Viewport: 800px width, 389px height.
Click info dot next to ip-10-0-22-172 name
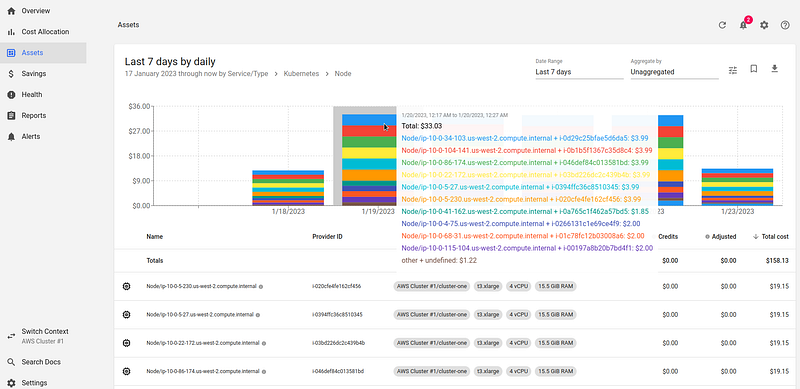tap(264, 343)
